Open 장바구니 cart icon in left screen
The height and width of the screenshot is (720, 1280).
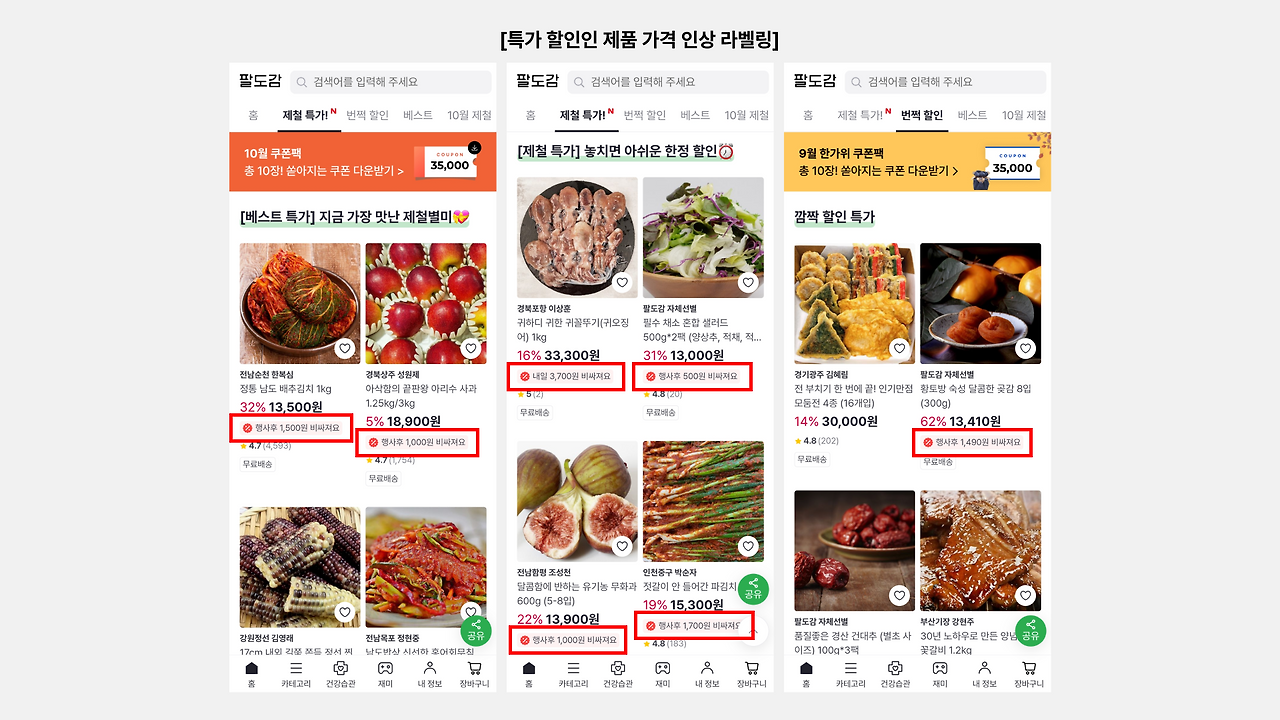pyautogui.click(x=474, y=675)
